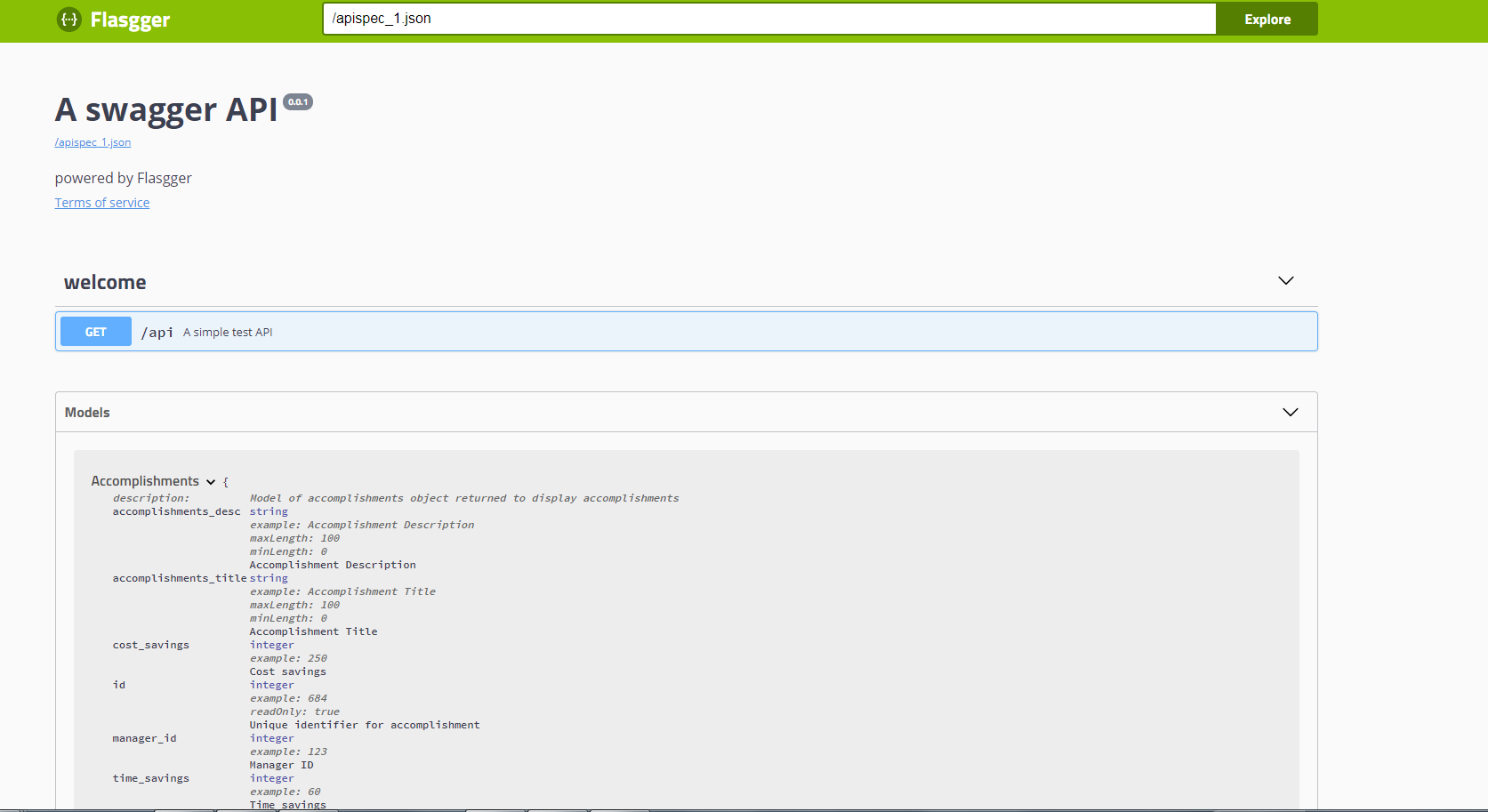
Task: Click the 0.0.1 version badge
Action: [x=298, y=102]
